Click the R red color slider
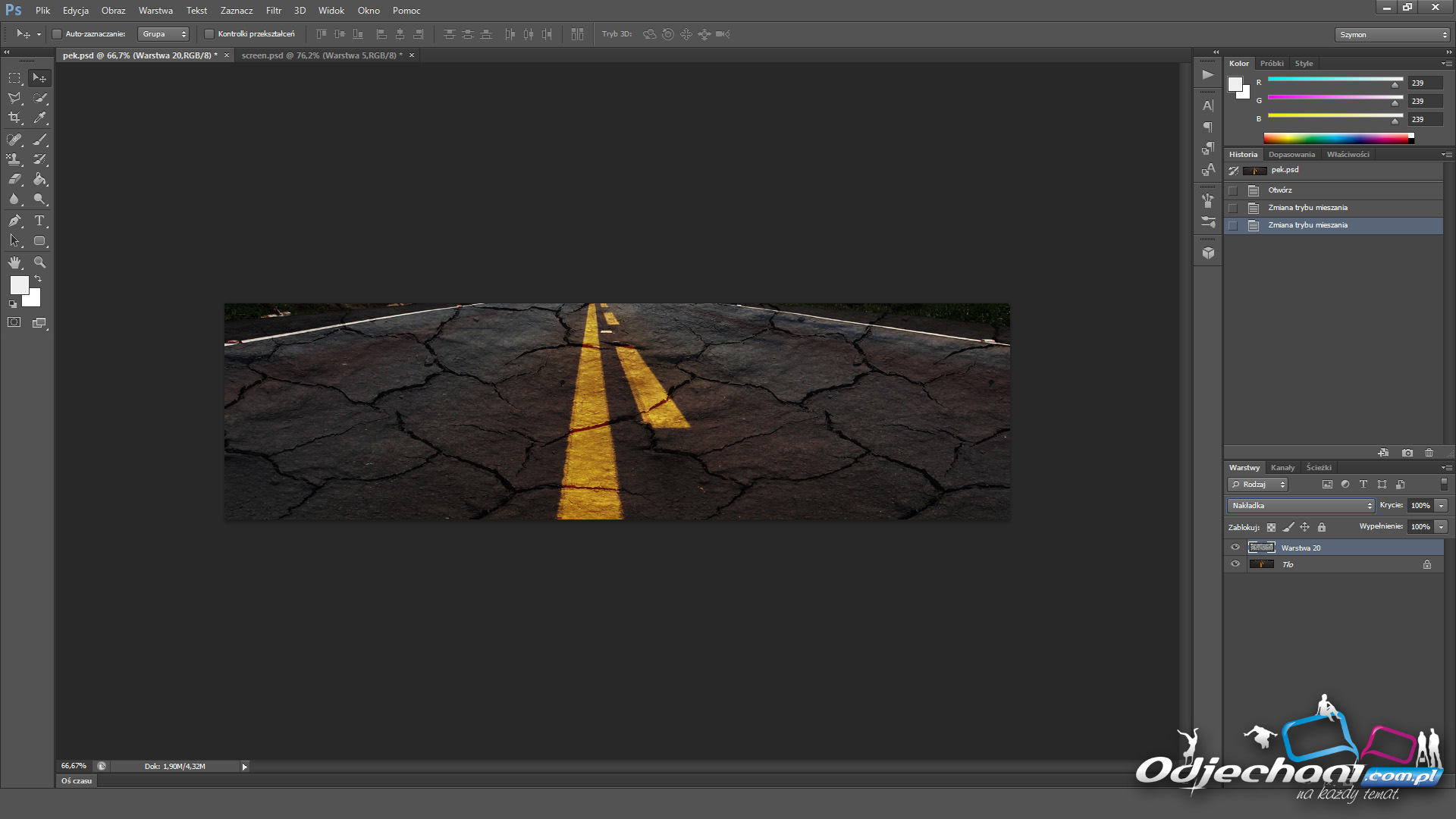 point(1335,80)
